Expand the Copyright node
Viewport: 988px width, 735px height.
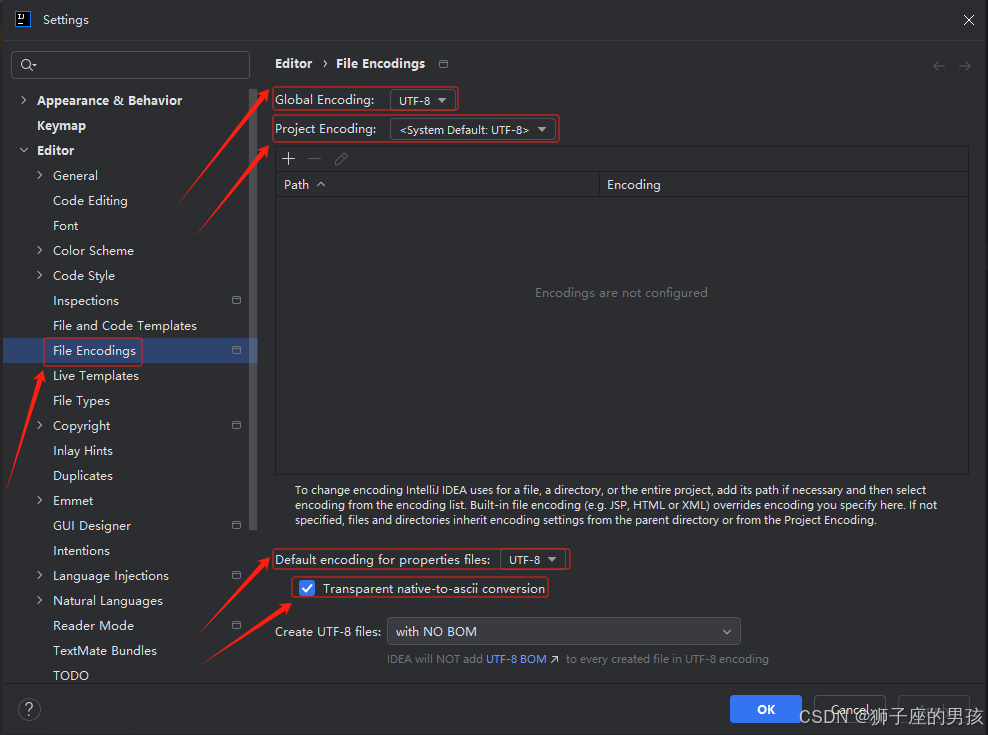40,425
